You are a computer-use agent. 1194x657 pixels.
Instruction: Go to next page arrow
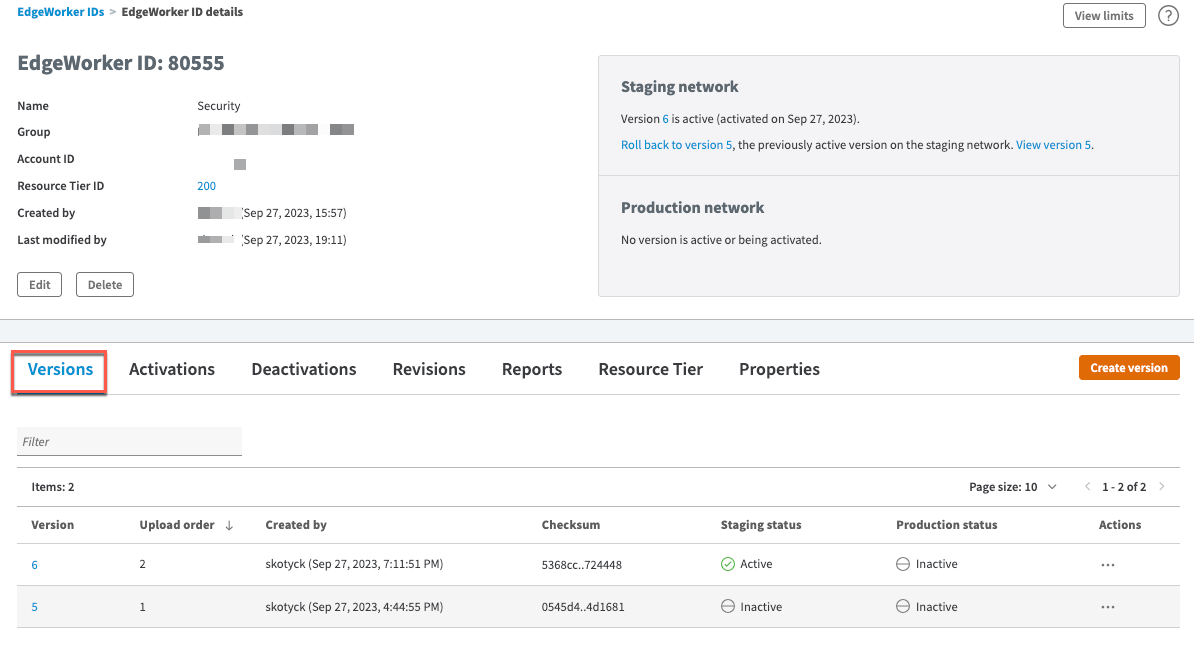point(1162,487)
